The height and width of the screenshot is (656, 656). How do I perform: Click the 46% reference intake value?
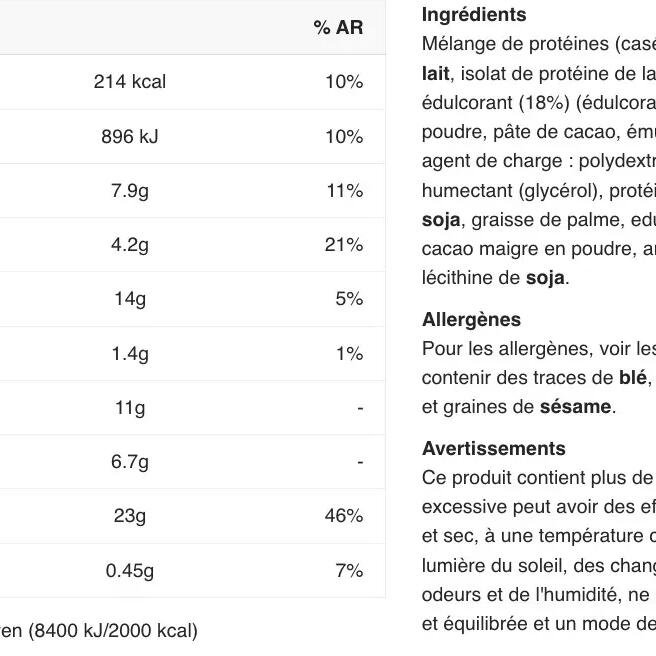pyautogui.click(x=344, y=515)
